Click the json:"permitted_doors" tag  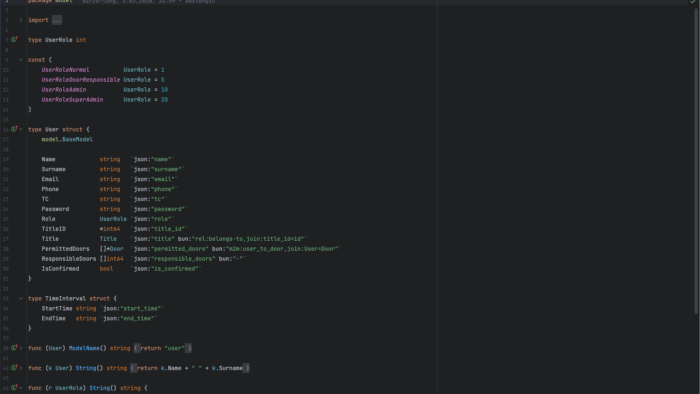click(171, 249)
